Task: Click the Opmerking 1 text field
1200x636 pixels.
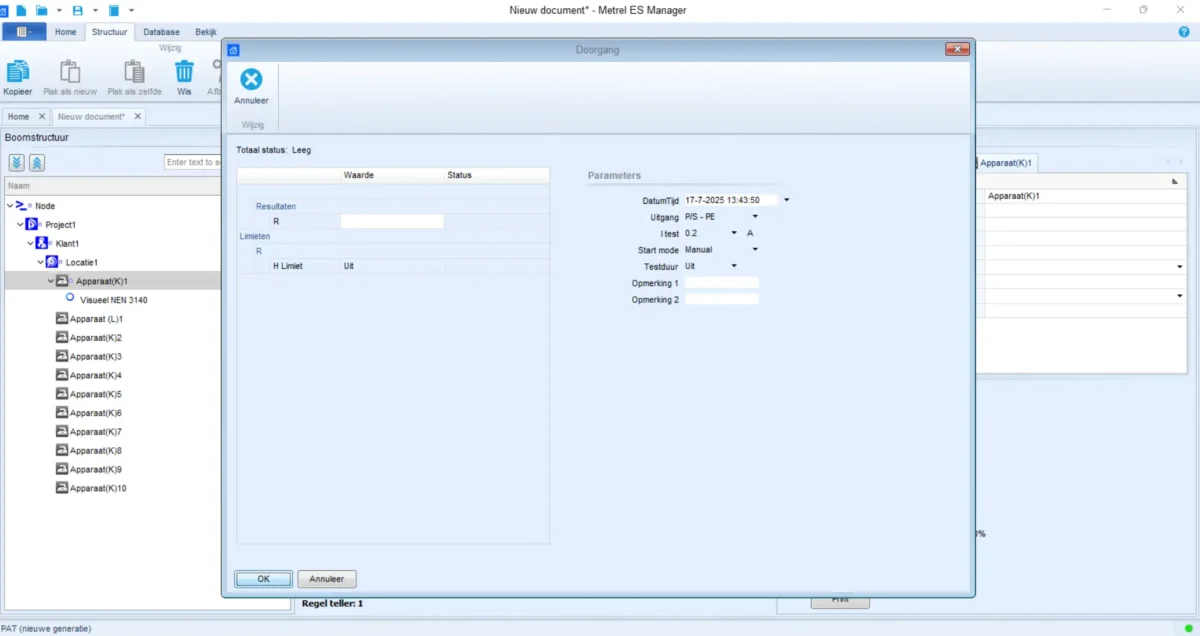Action: click(x=721, y=283)
